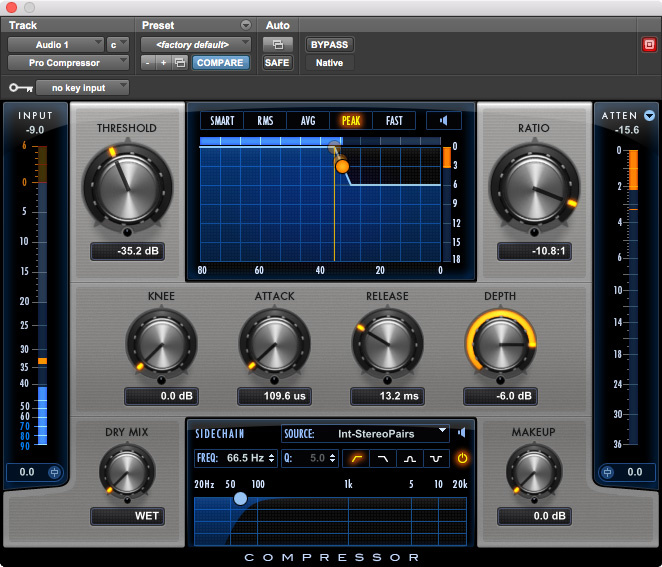Click the previous preset minus button
This screenshot has width=662, height=567.
tap(147, 63)
